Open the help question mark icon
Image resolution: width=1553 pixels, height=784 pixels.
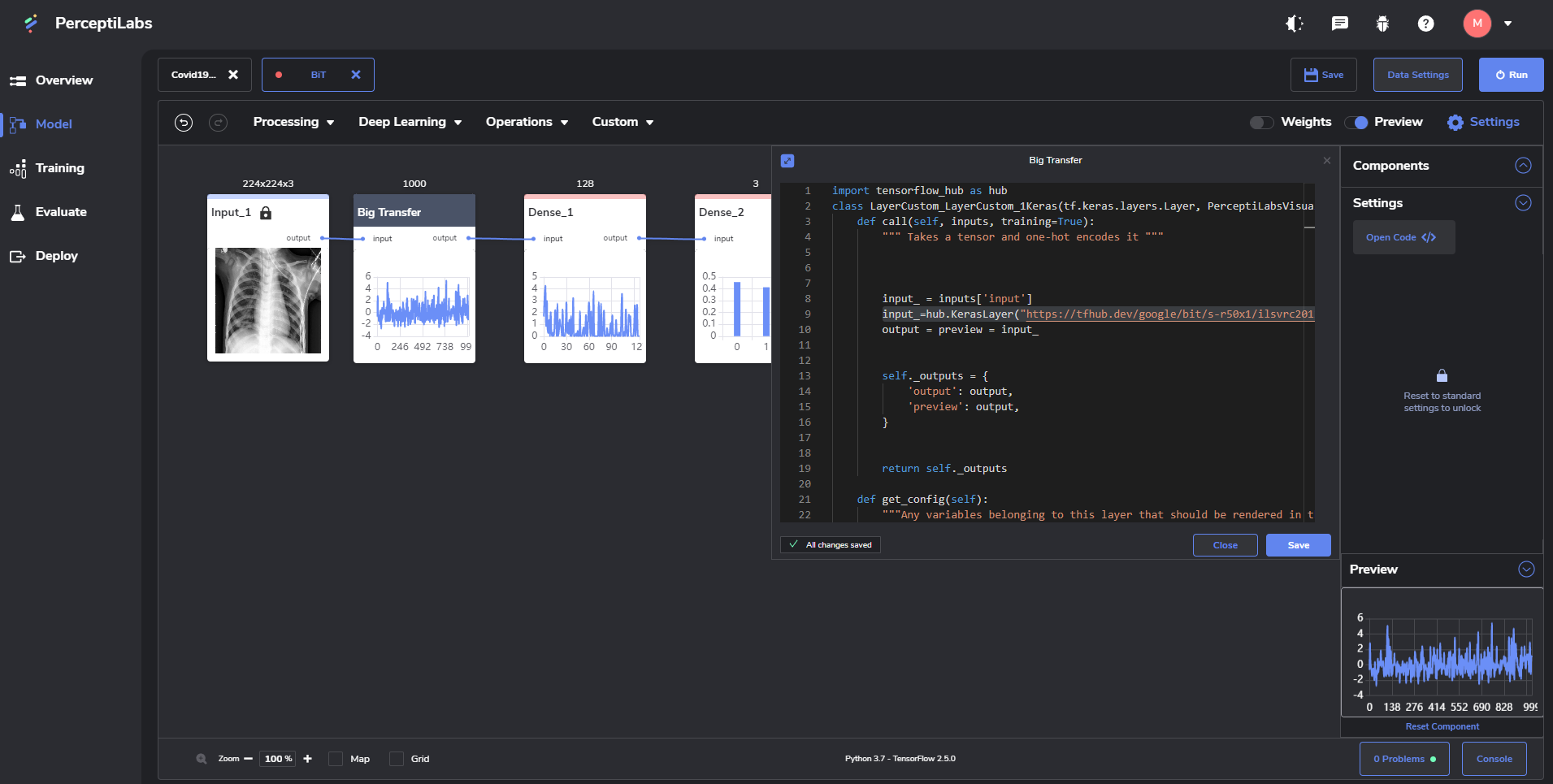1425,24
